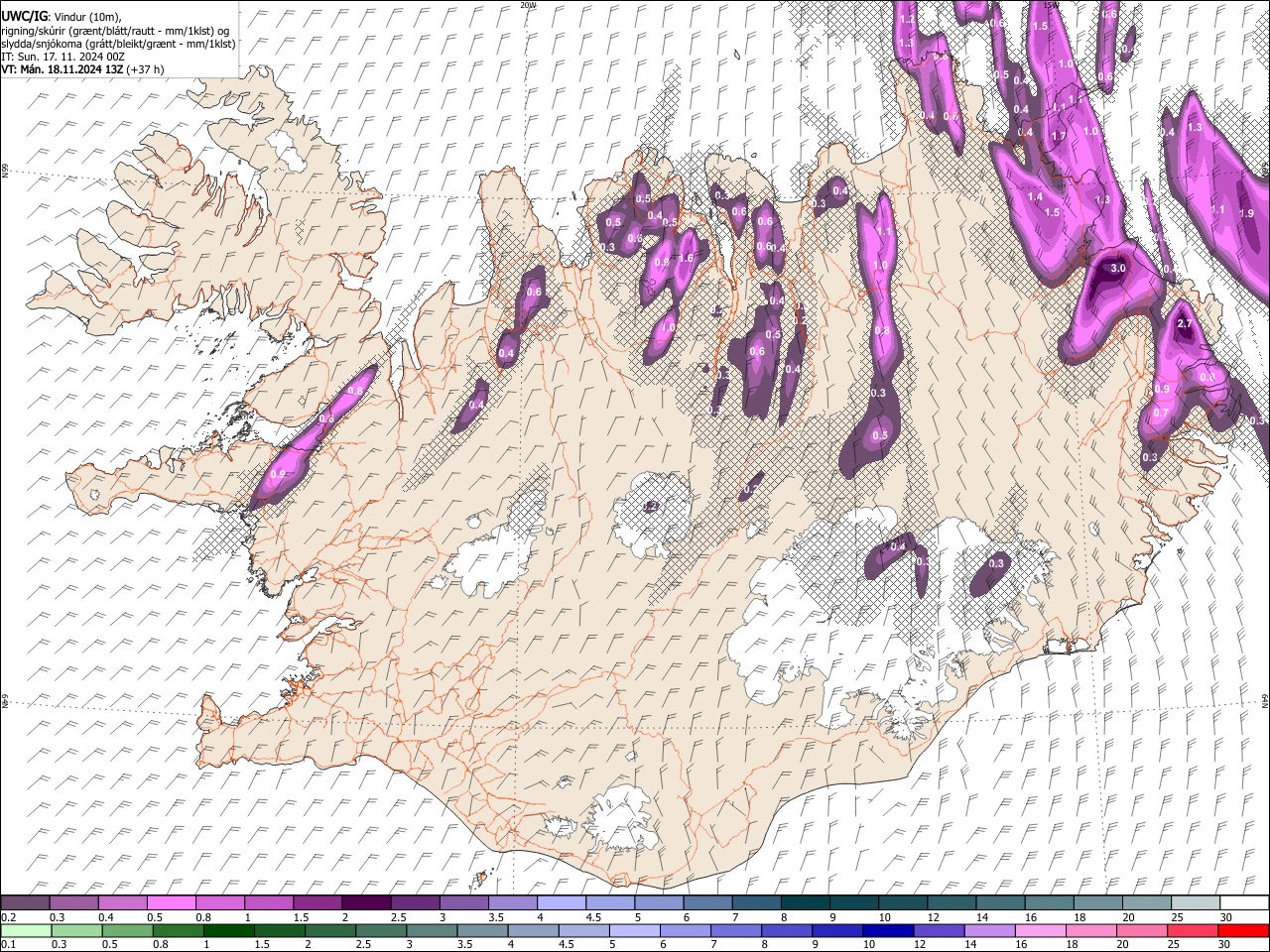Select the violet 14–16 rain scale swatch
Viewport: 1270px width, 952px height.
pyautogui.click(x=988, y=930)
